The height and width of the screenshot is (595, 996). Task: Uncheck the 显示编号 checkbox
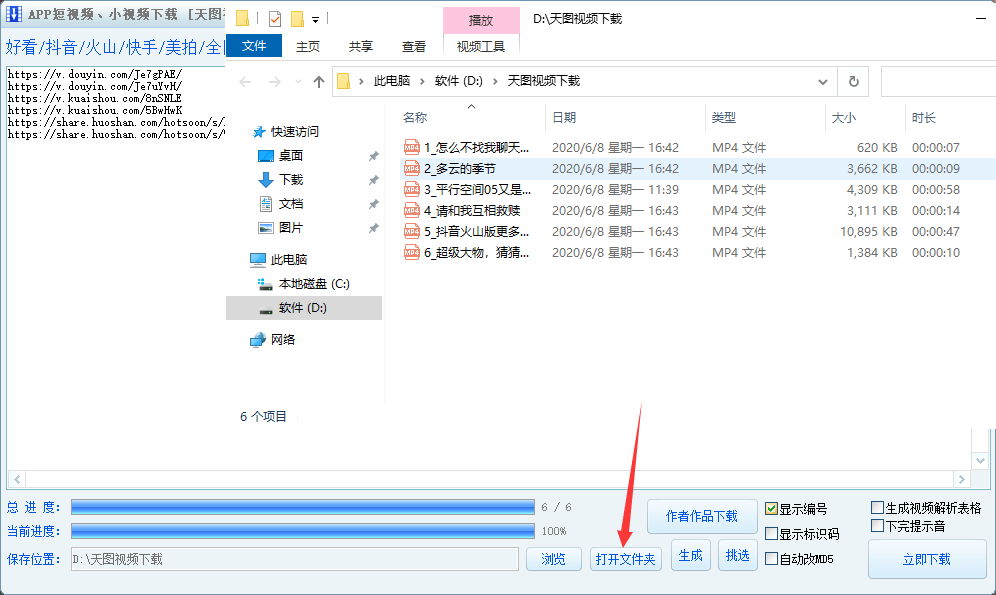coord(771,507)
